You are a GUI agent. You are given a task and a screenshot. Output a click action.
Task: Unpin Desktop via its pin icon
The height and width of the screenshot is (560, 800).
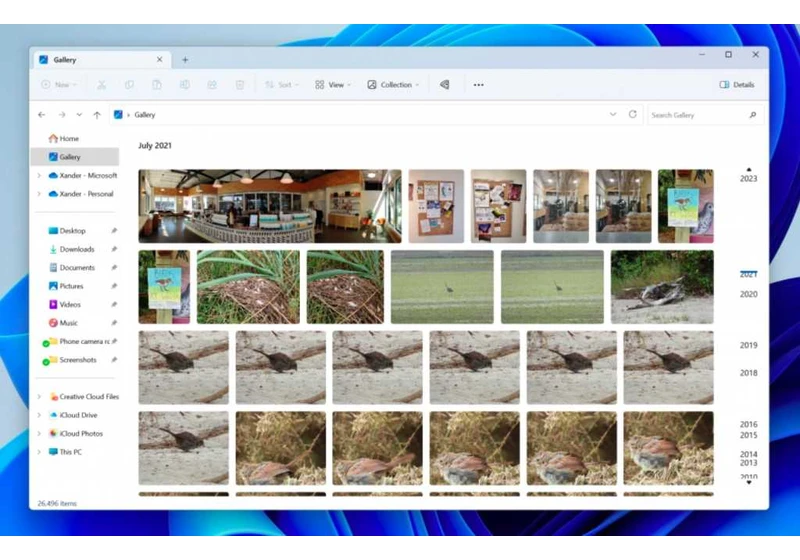tap(114, 231)
